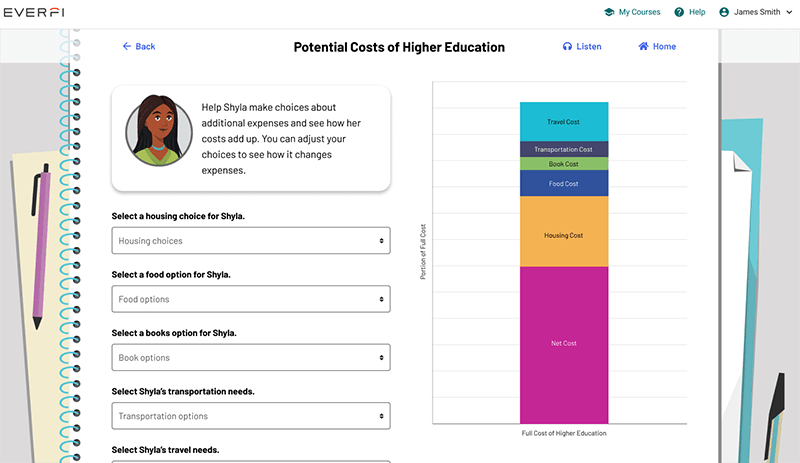Click the Transportation Cost chart segment
The image size is (800, 463).
tap(564, 150)
